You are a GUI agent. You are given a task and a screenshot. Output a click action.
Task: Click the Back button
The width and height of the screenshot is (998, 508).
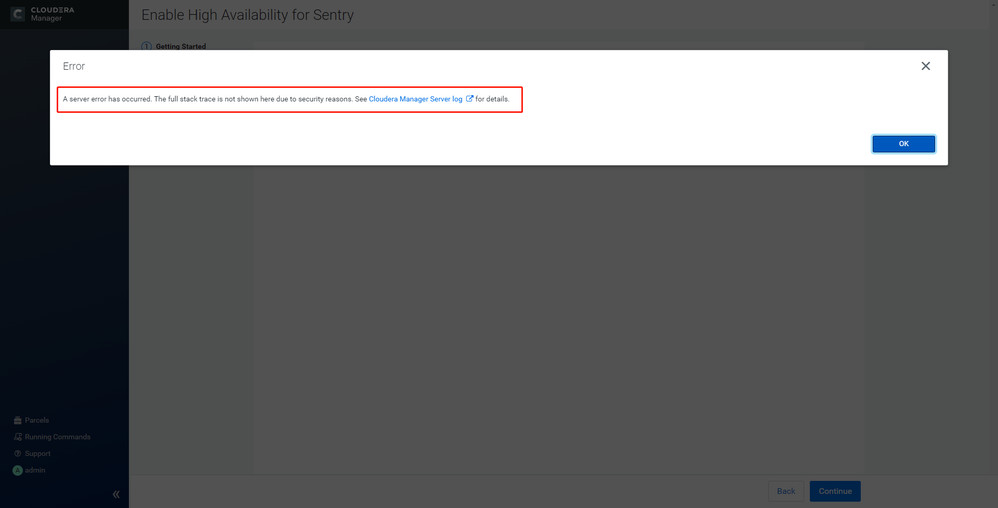coord(786,491)
